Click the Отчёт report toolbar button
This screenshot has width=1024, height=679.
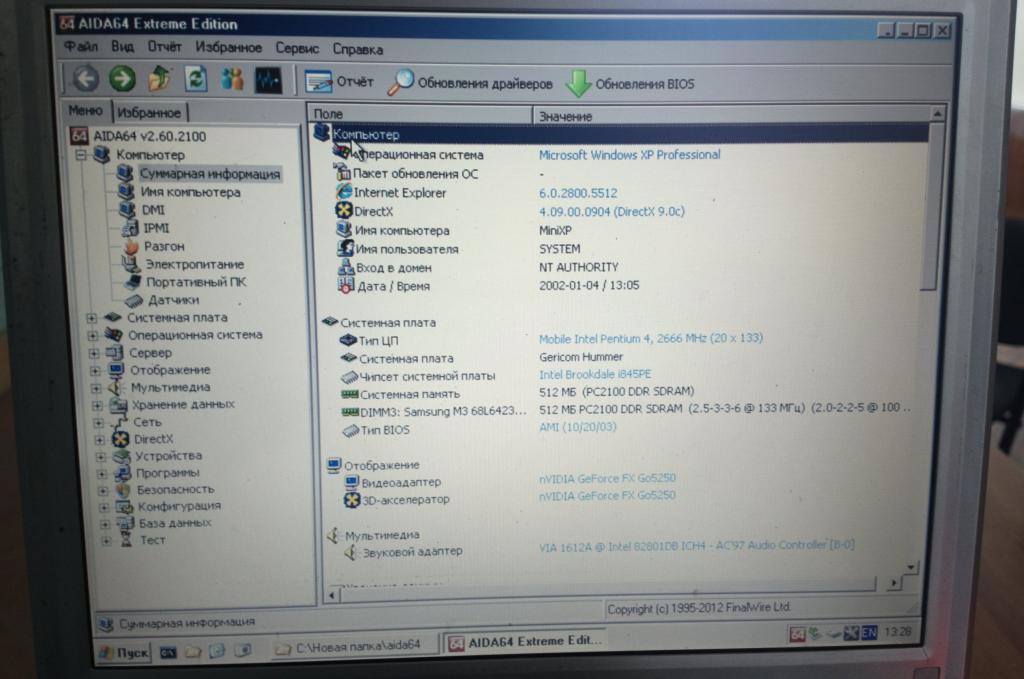click(340, 82)
